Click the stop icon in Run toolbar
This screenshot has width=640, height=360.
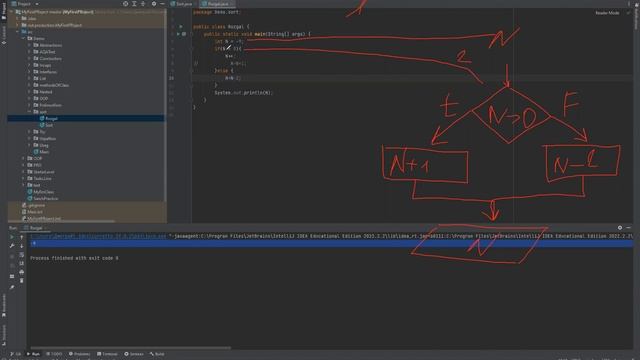click(12, 256)
